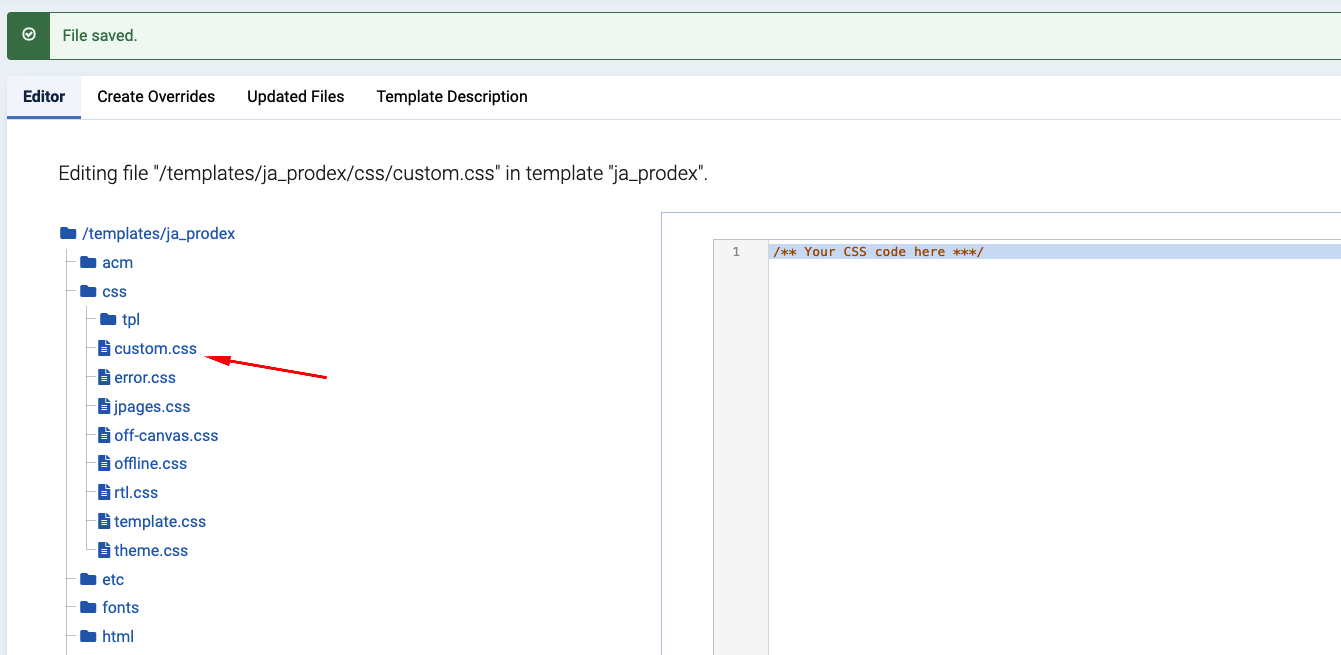Click the off-canvas.css file icon
Image resolution: width=1341 pixels, height=655 pixels.
point(104,436)
